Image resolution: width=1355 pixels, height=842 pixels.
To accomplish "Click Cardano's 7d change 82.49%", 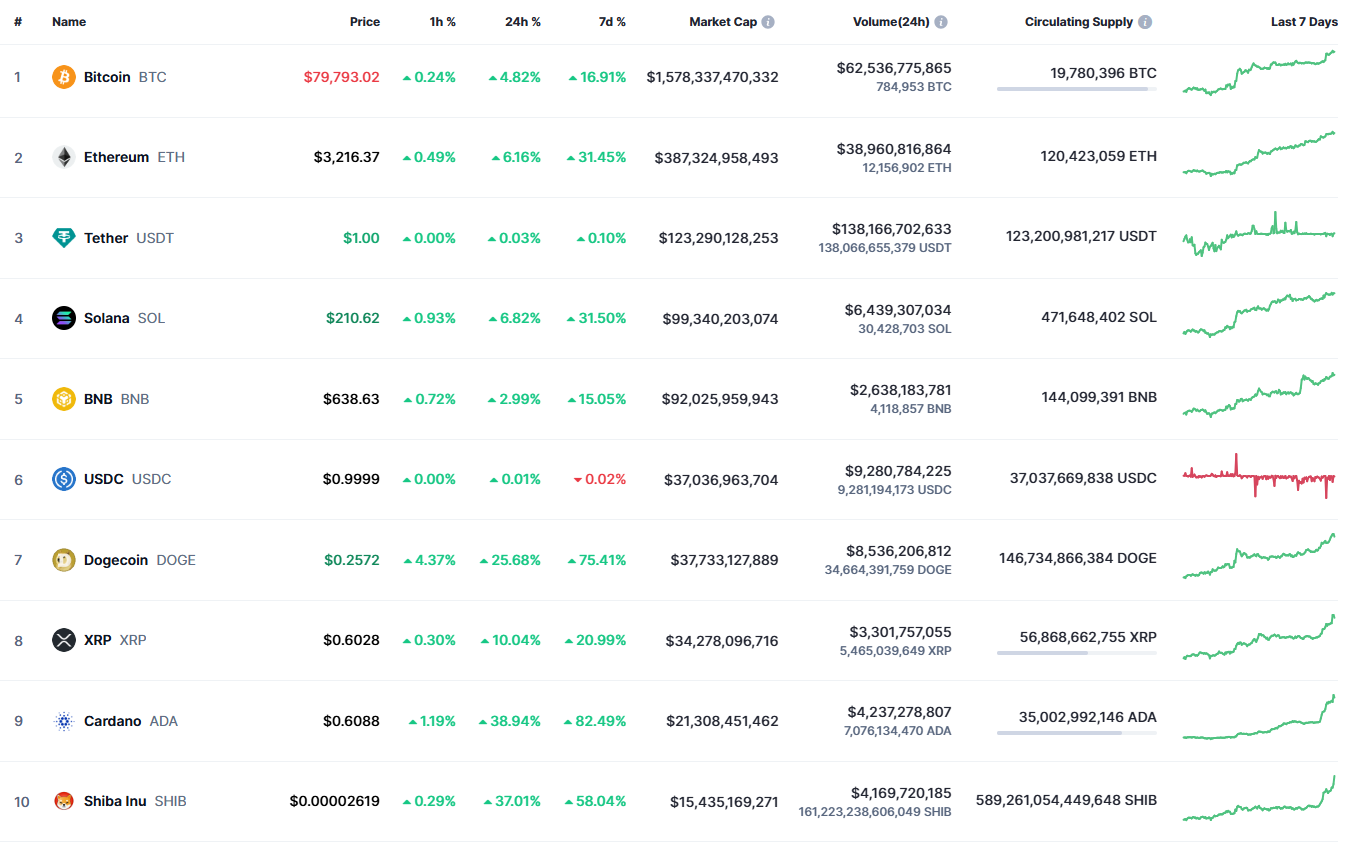I will [595, 721].
